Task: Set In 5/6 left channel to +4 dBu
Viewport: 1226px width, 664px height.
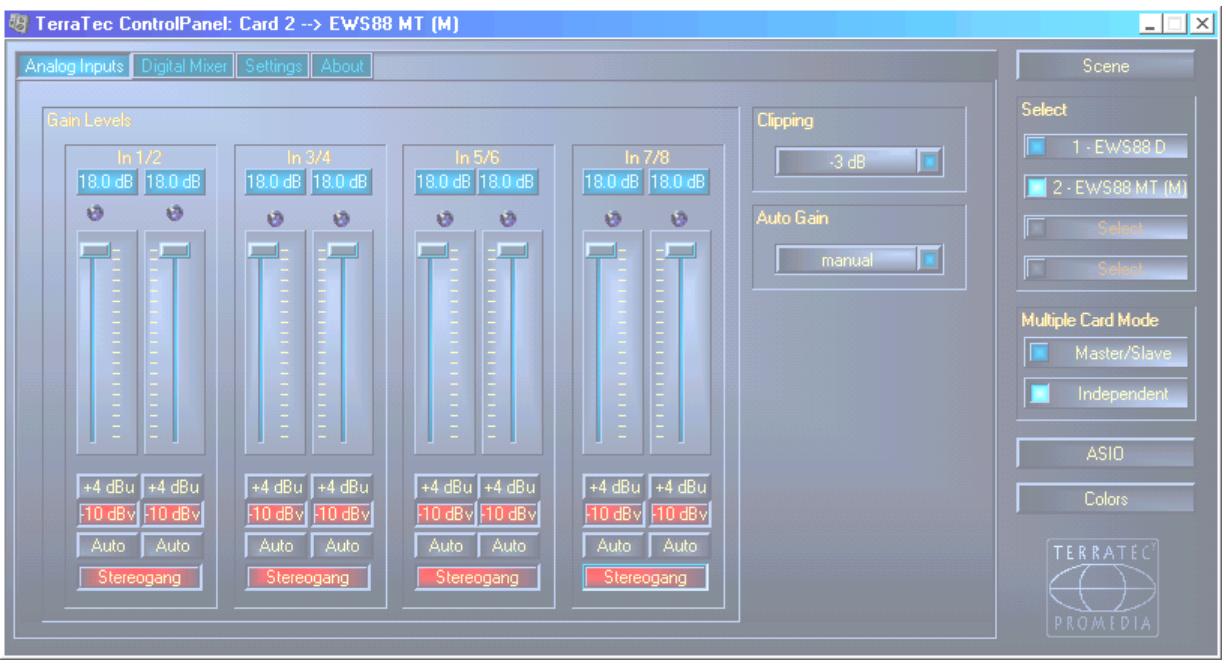Action: click(445, 487)
